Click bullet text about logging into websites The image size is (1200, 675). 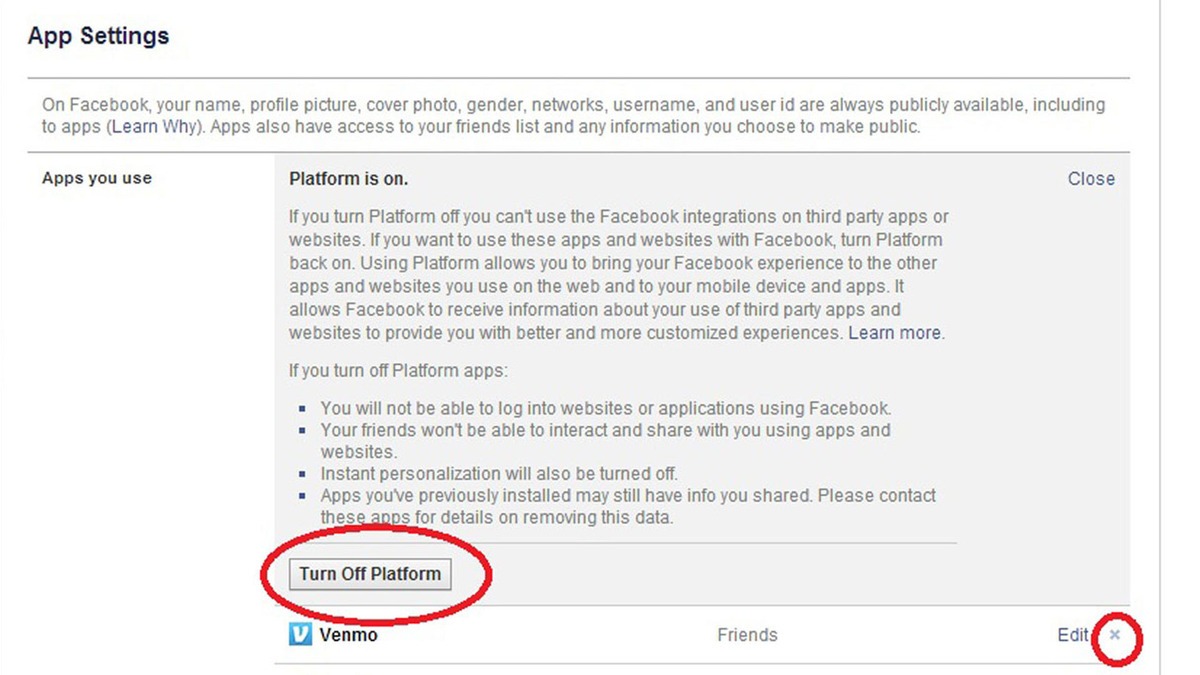click(x=605, y=408)
